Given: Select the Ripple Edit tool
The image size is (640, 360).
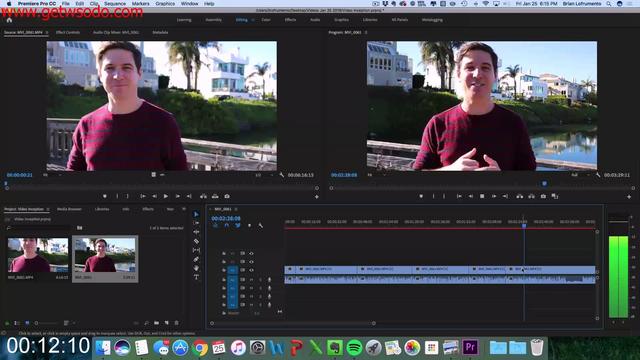Looking at the screenshot, I should coord(196,232).
